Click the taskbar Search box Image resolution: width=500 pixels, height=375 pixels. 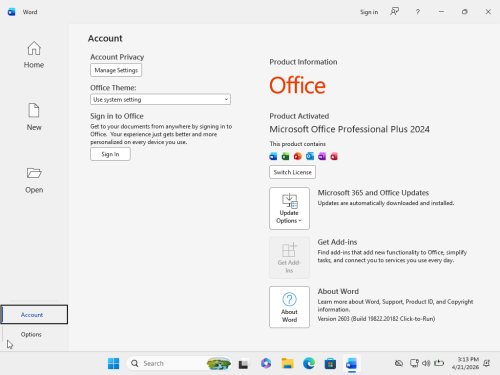(179, 363)
